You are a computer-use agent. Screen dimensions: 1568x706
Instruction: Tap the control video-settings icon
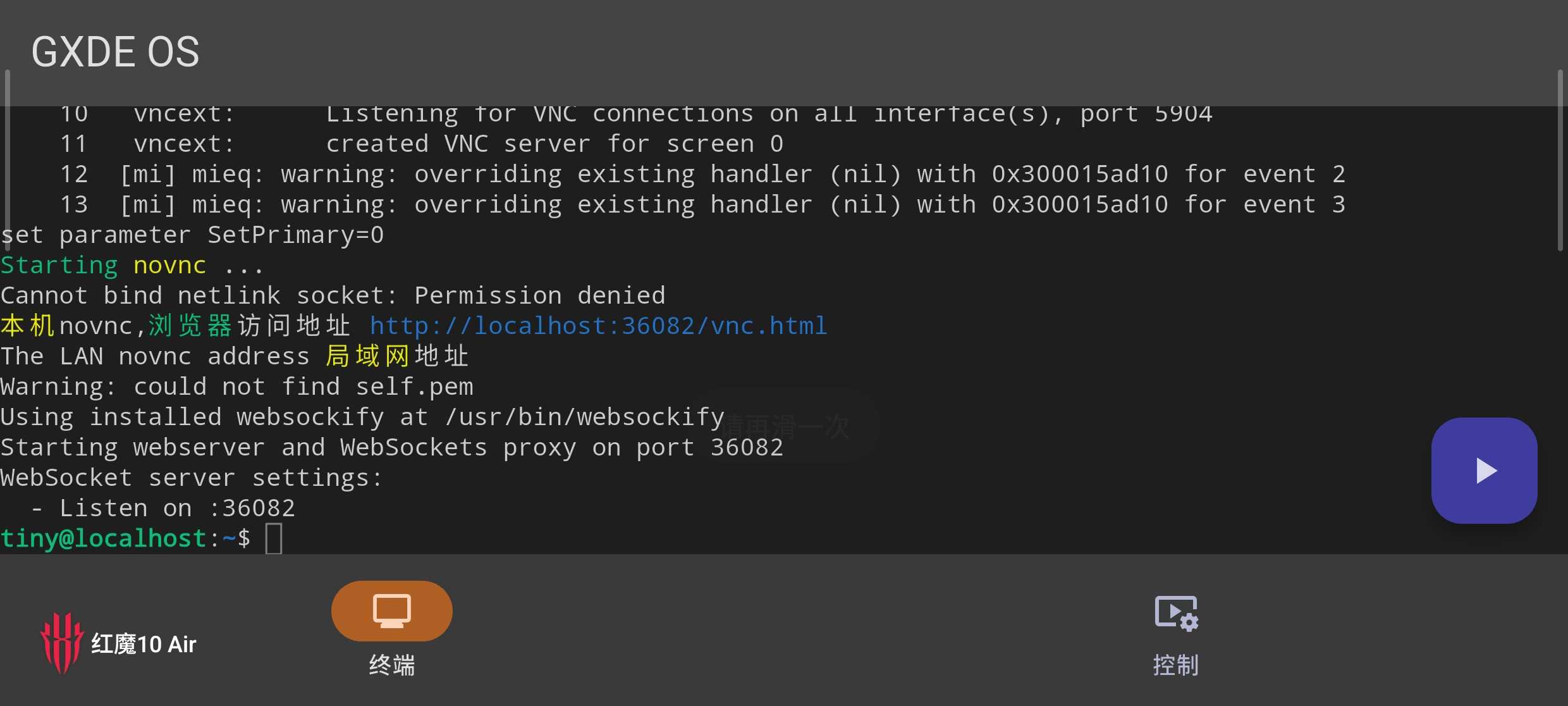coord(1176,613)
